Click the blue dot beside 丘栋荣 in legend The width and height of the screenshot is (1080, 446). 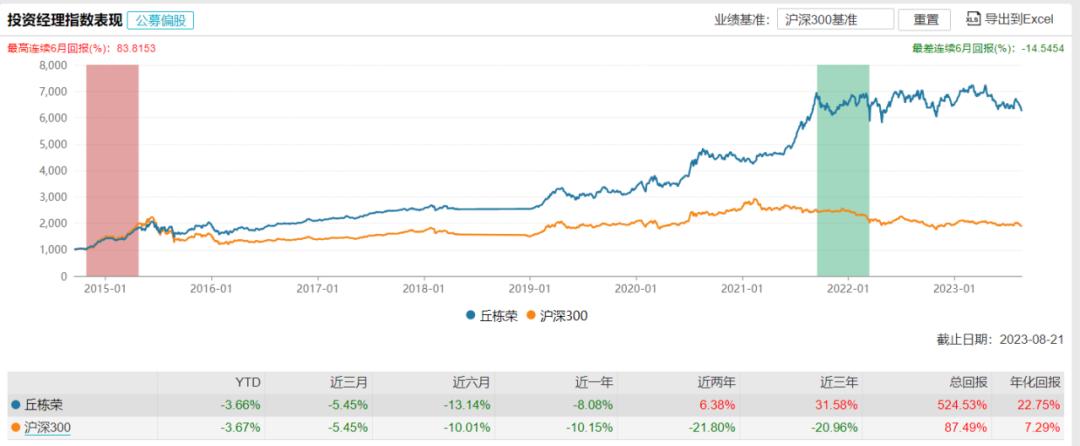click(470, 316)
